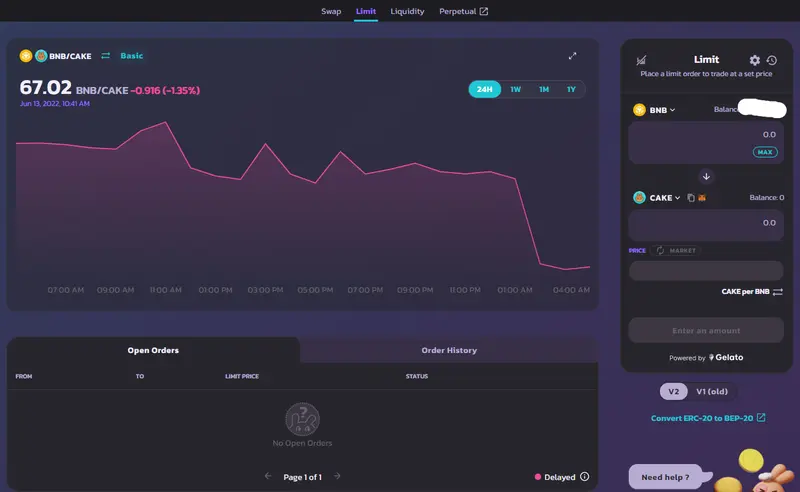Expand the price chart to fullscreen
The height and width of the screenshot is (492, 800).
click(572, 56)
